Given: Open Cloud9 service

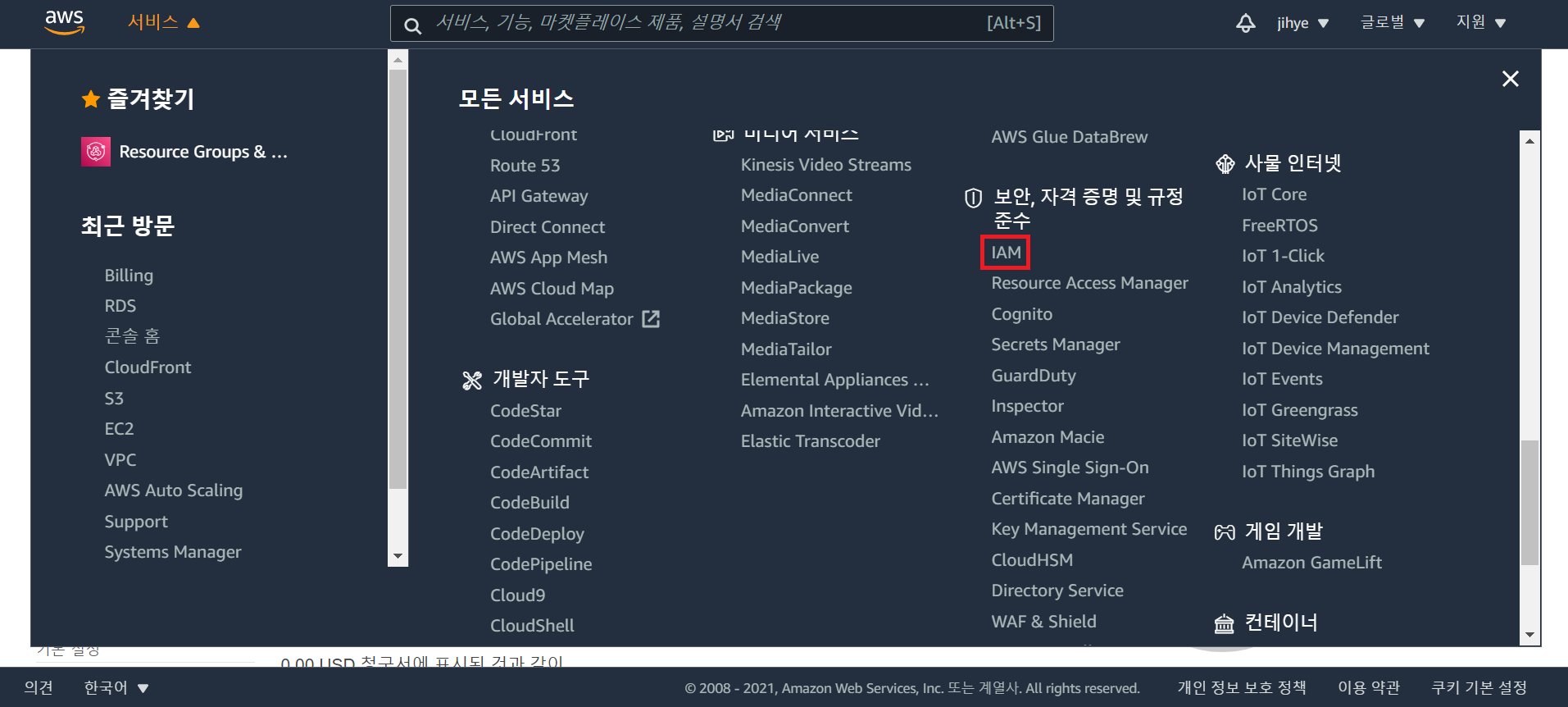Looking at the screenshot, I should click(x=517, y=595).
